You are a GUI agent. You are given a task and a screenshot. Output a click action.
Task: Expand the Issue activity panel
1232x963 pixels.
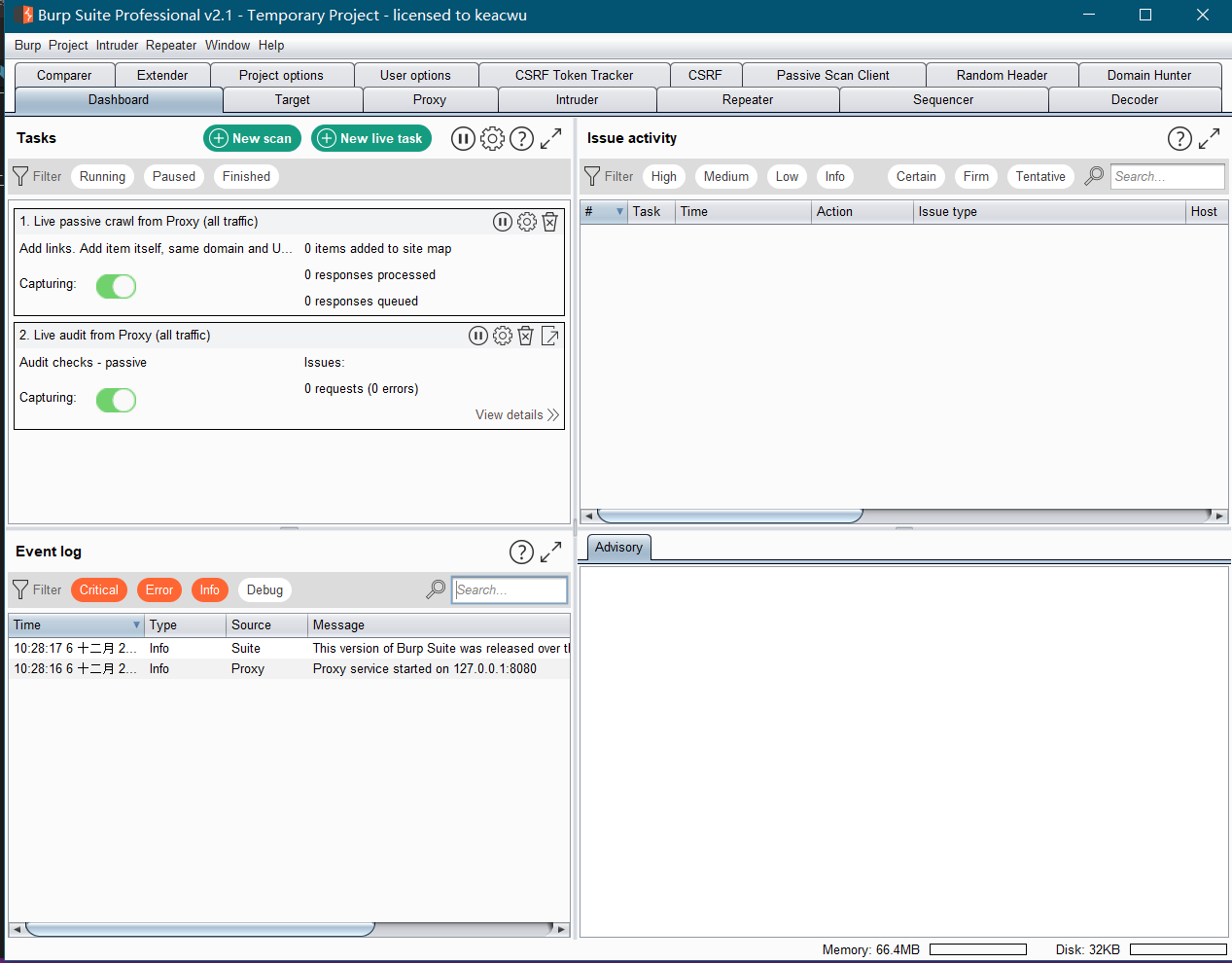click(1209, 139)
